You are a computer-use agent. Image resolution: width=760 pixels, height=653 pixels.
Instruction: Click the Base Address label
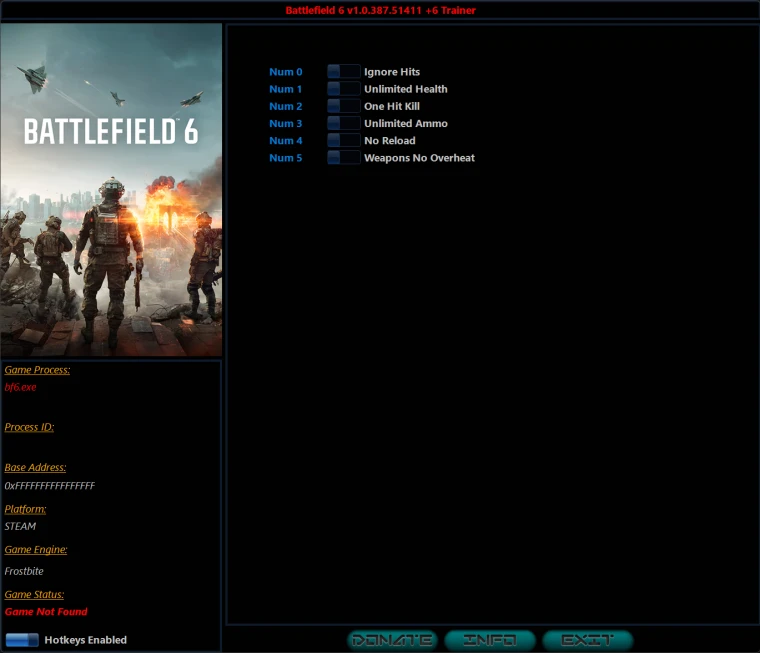point(35,467)
